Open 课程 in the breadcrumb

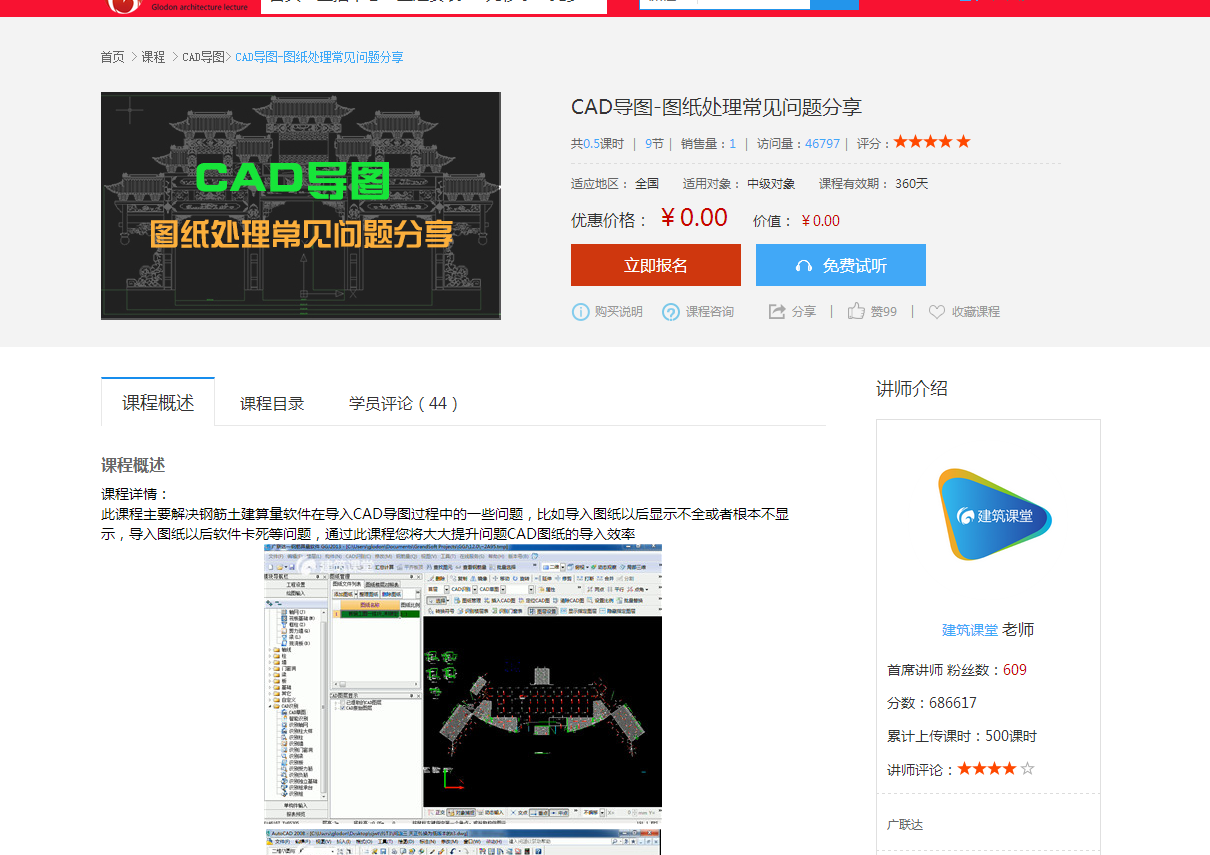(153, 57)
